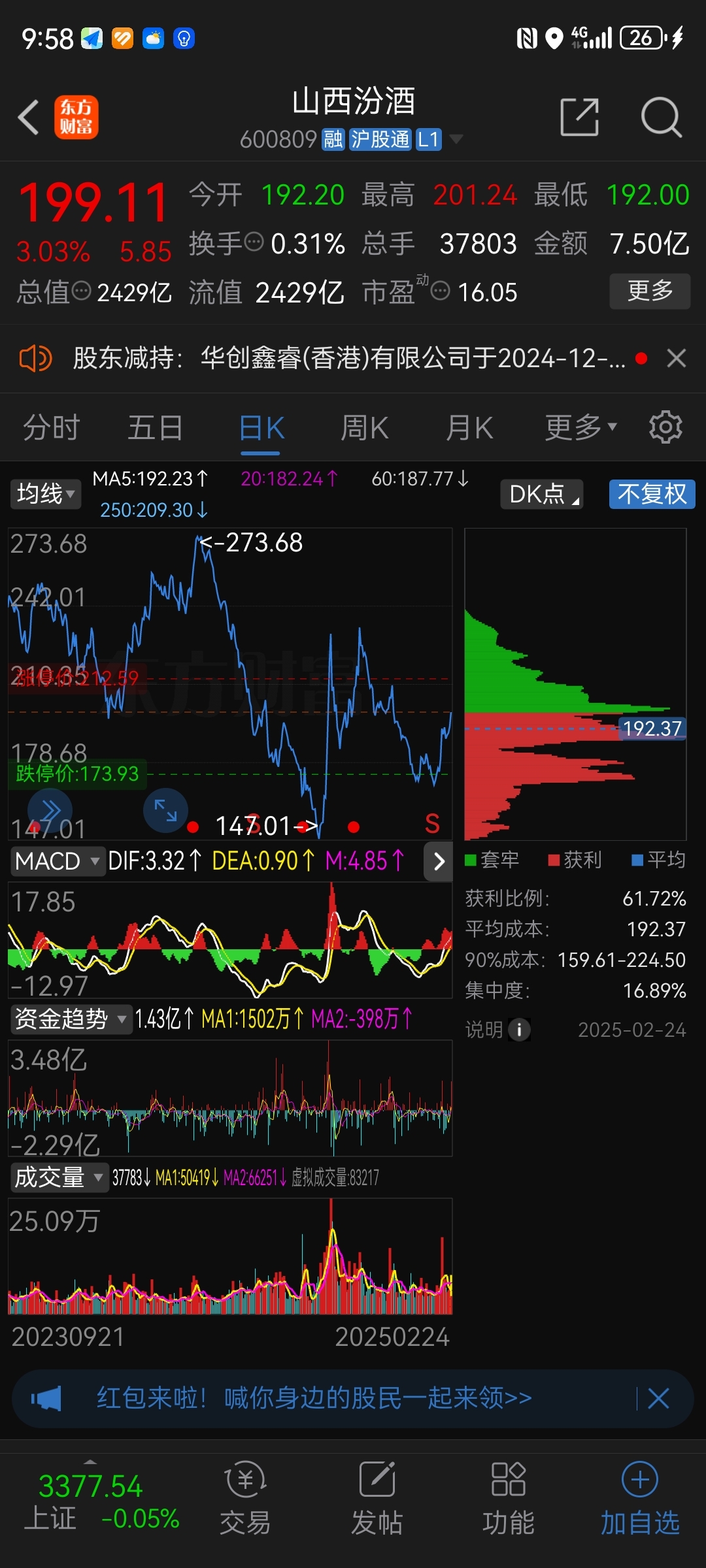
Task: Change the 不复权 adjustment setting
Action: click(652, 494)
